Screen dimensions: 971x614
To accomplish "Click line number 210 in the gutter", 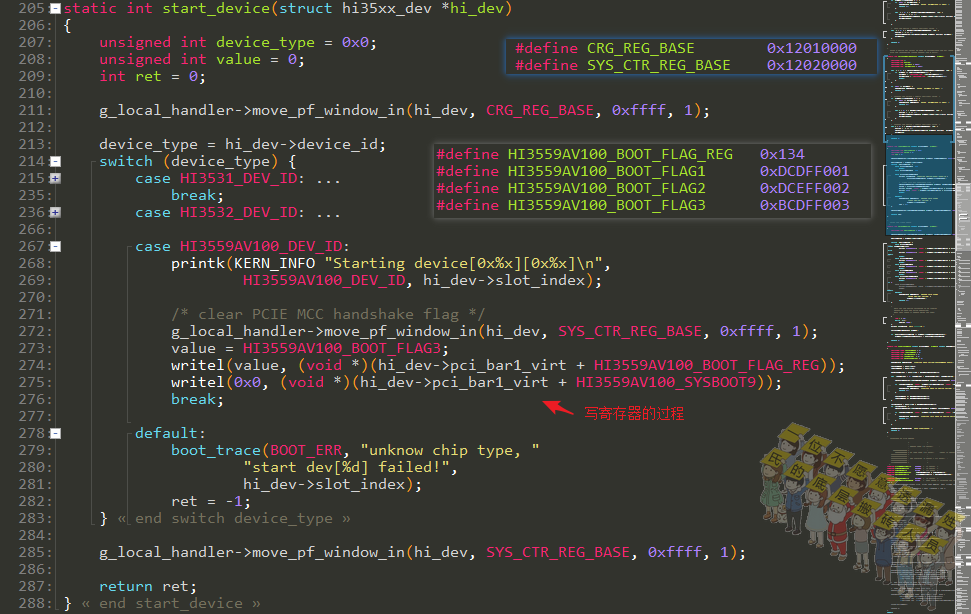I will pos(32,93).
